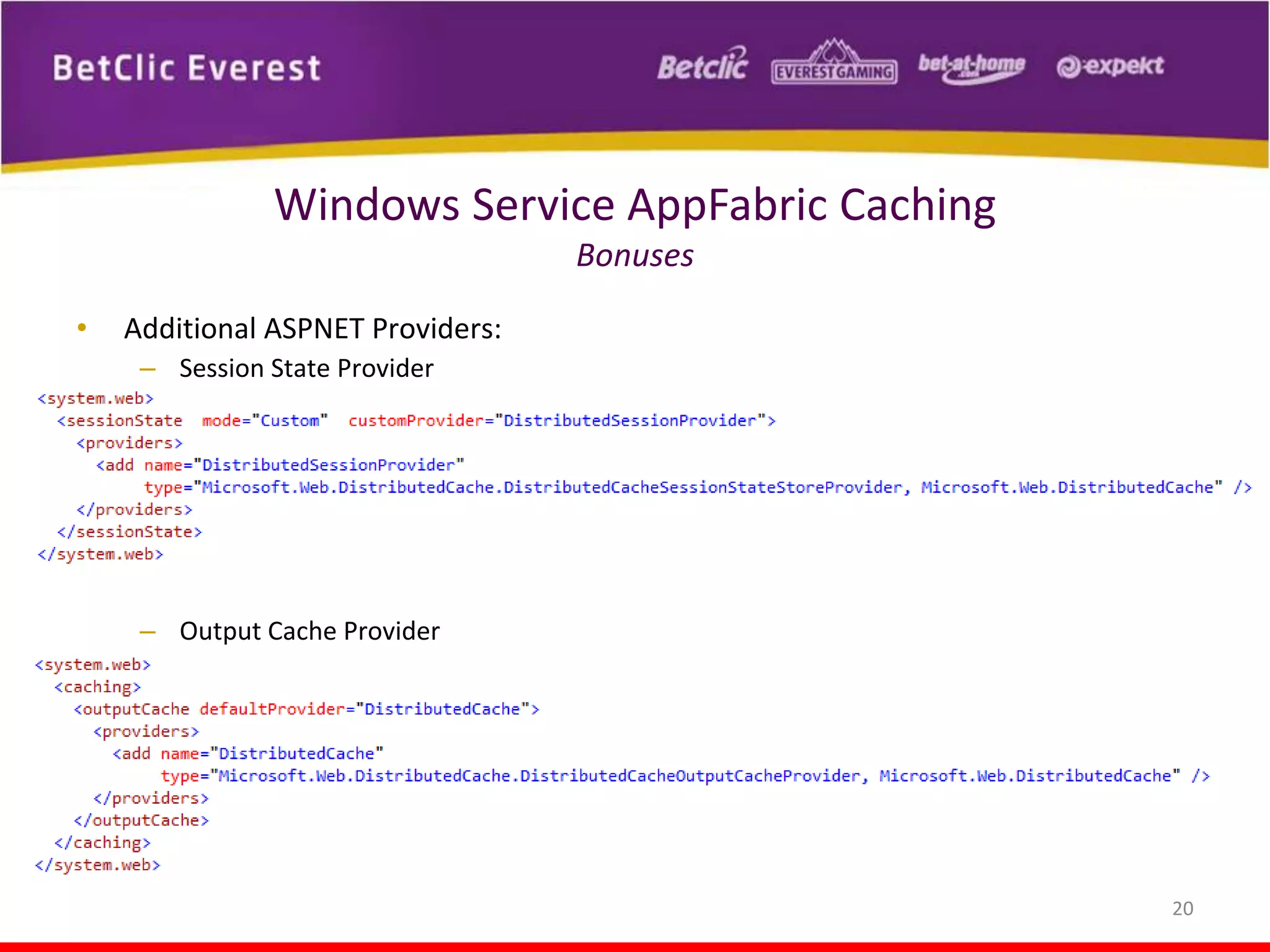The image size is (1270, 952).
Task: Click the Session State Provider heading
Action: point(306,368)
